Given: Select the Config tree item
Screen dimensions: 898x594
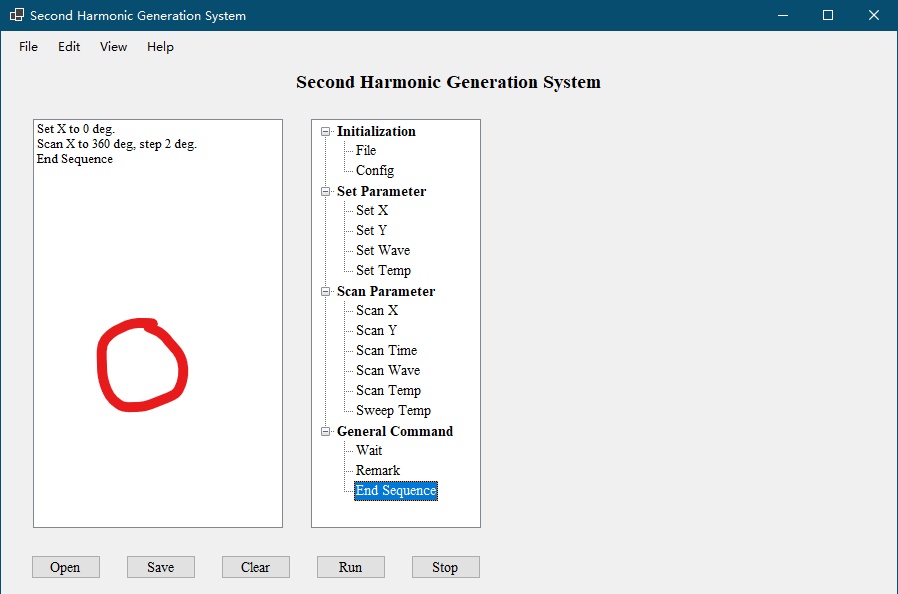Looking at the screenshot, I should tap(375, 171).
